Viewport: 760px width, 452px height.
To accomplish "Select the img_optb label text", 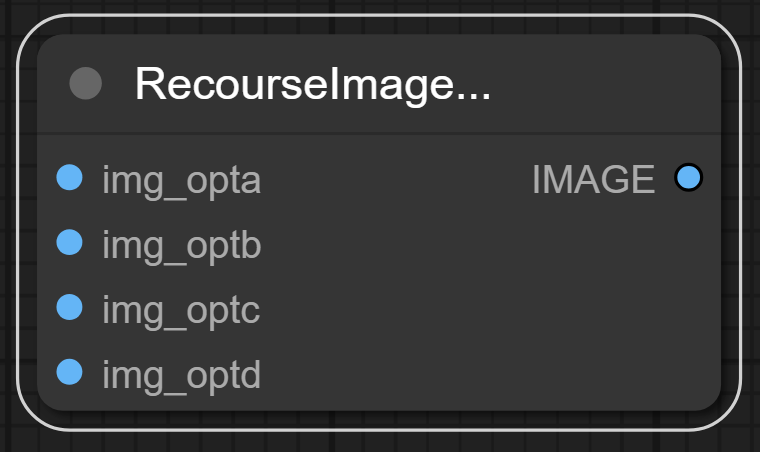I will point(181,245).
